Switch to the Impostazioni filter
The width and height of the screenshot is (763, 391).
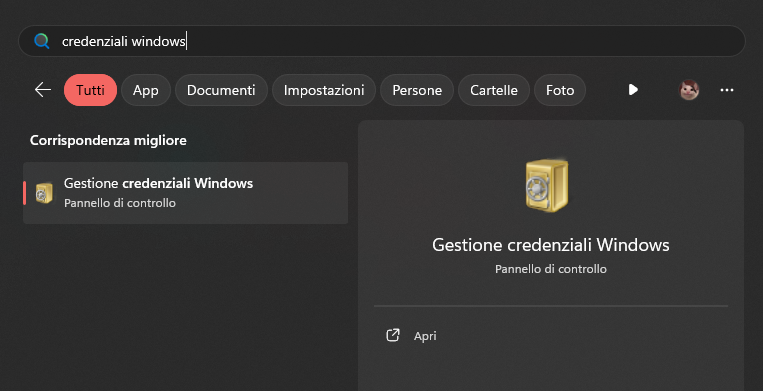click(x=324, y=90)
